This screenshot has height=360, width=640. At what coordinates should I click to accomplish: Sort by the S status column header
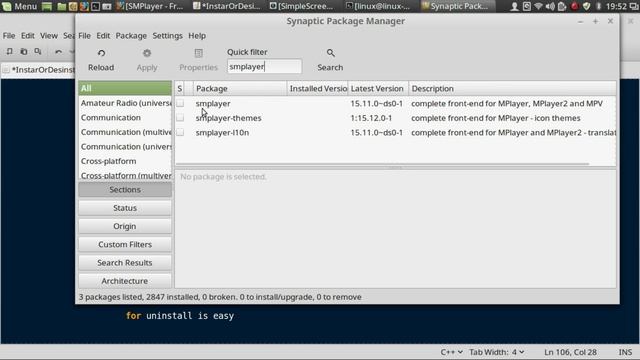point(180,89)
